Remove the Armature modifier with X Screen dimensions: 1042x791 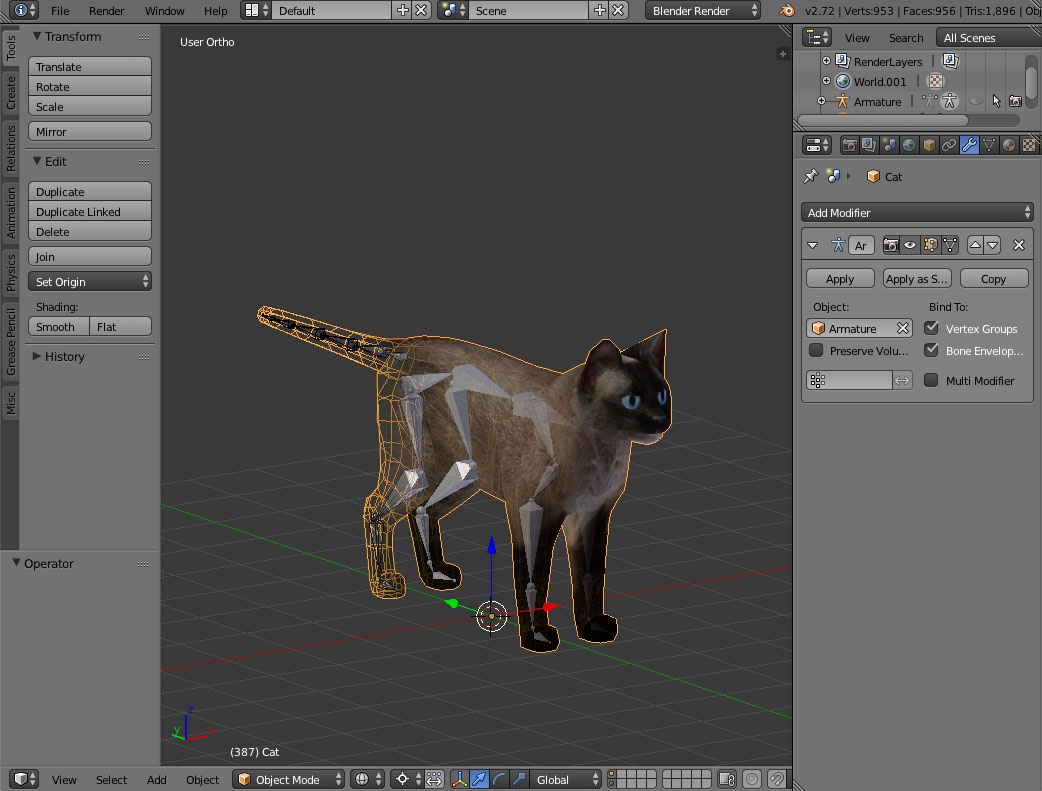[1018, 245]
